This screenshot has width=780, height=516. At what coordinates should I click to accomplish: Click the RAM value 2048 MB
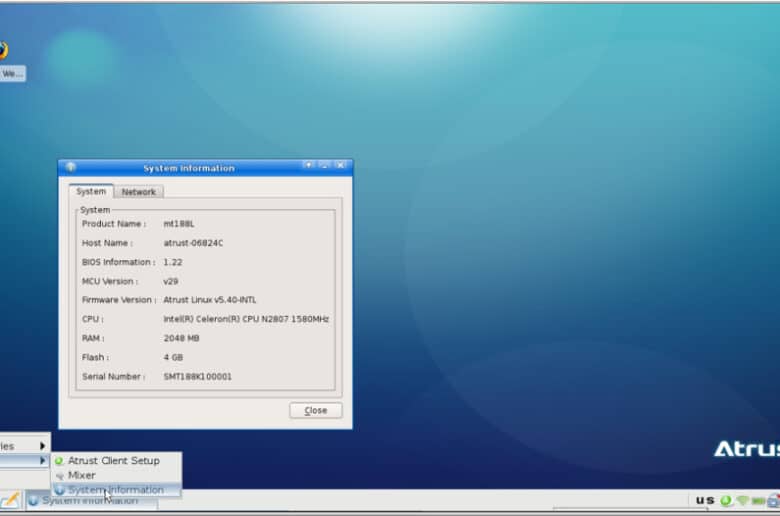click(182, 338)
